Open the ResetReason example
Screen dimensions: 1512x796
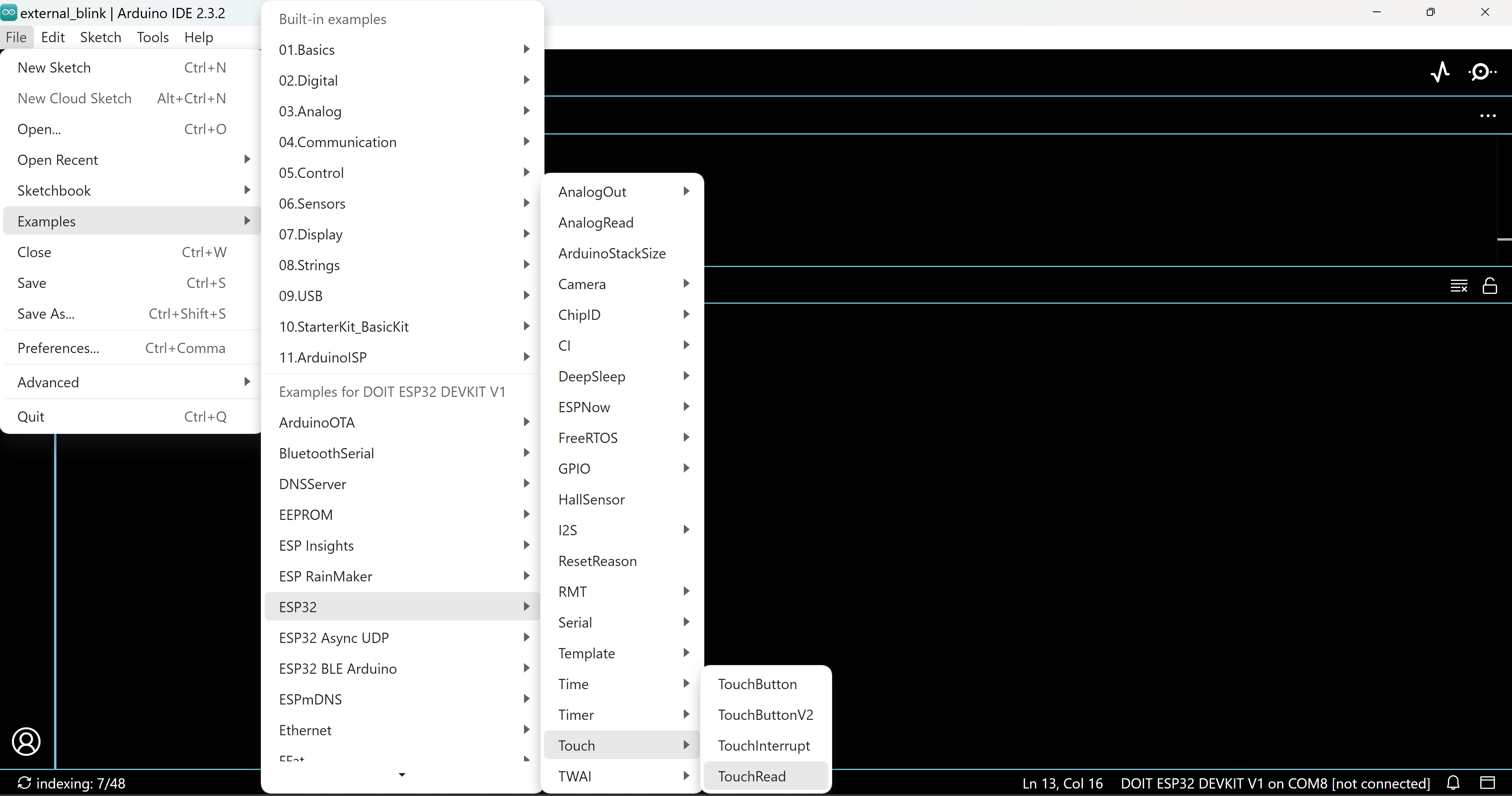[x=622, y=561]
